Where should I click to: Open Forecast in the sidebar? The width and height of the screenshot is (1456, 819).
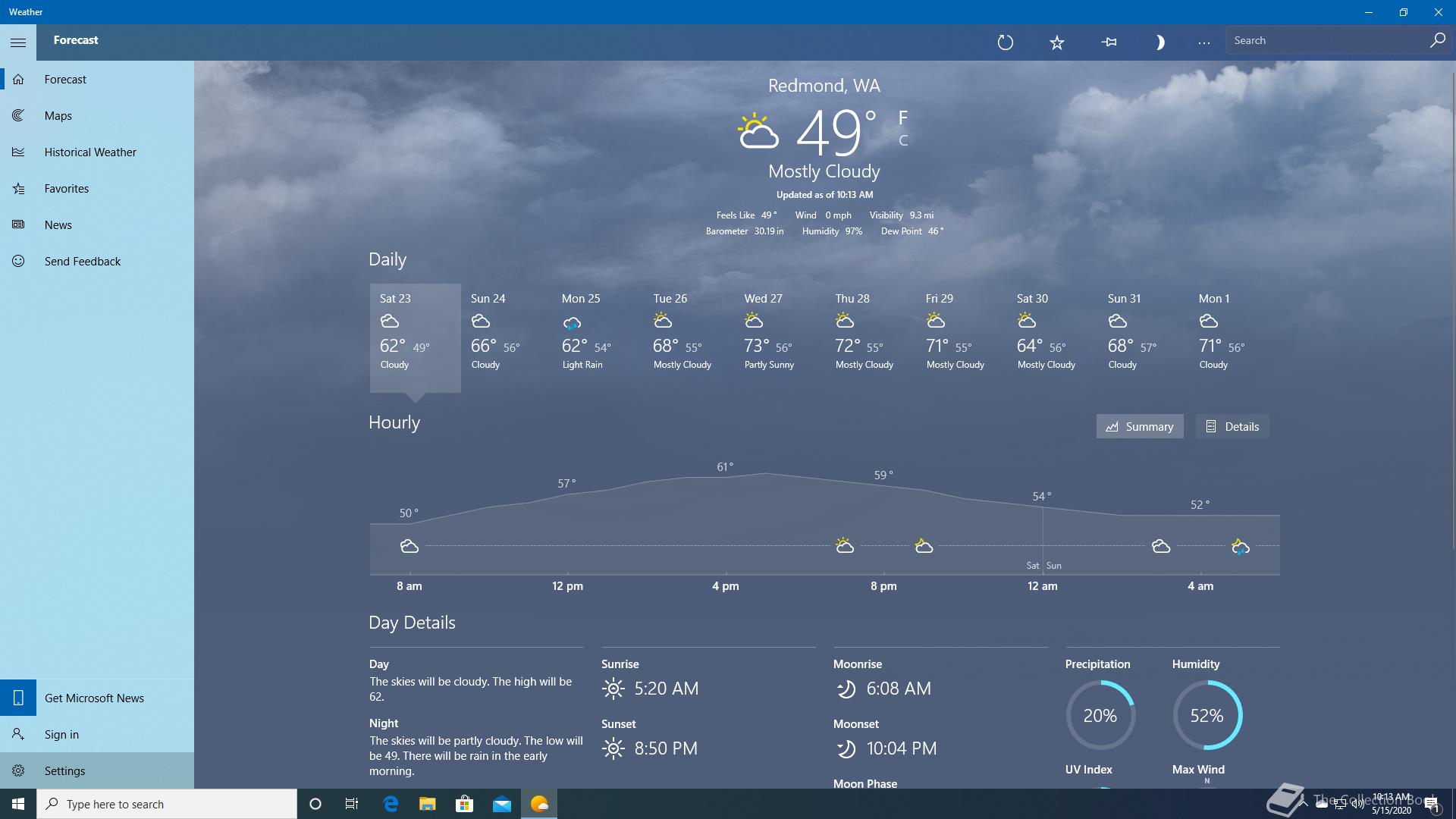click(97, 79)
